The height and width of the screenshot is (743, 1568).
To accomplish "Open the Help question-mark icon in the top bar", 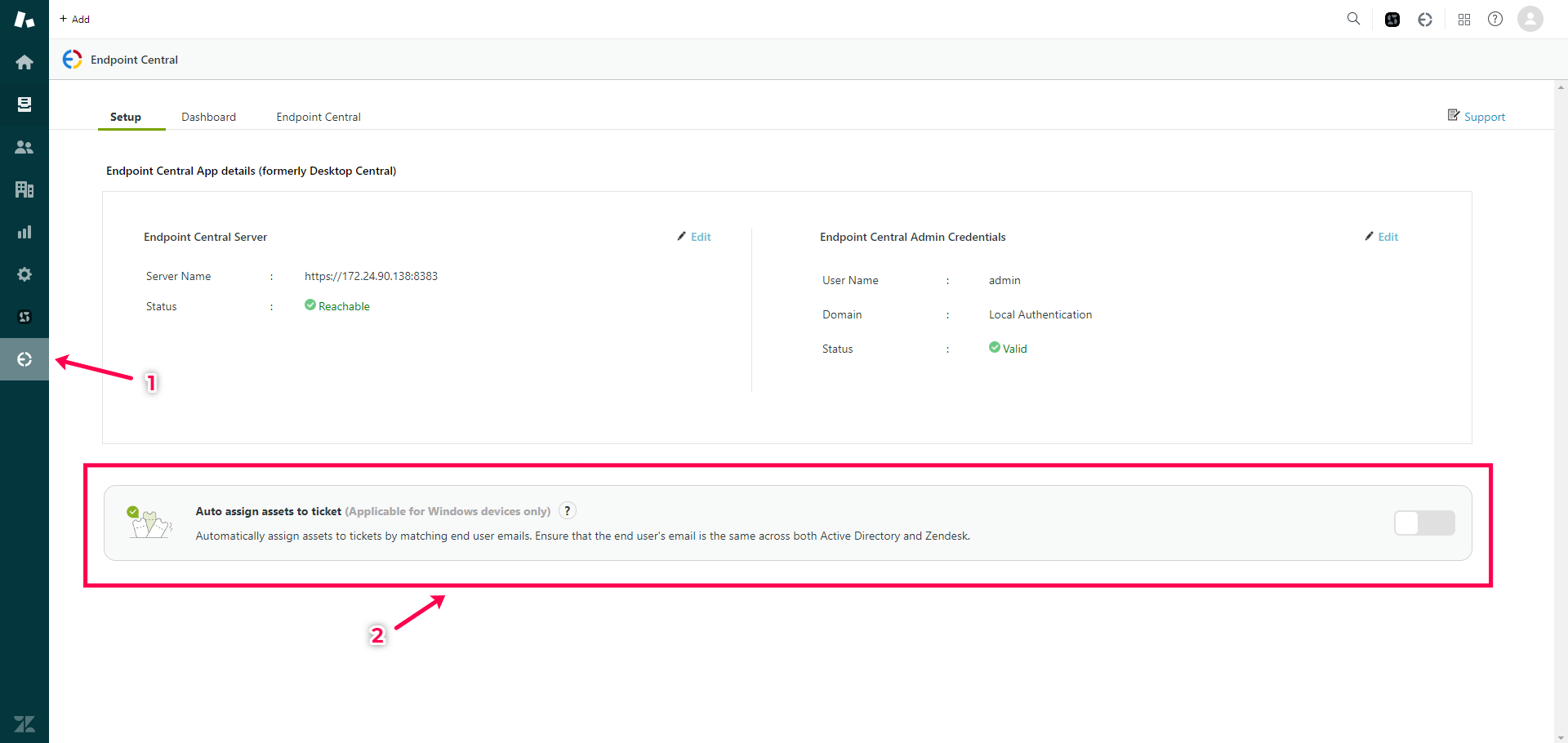I will tap(1495, 19).
